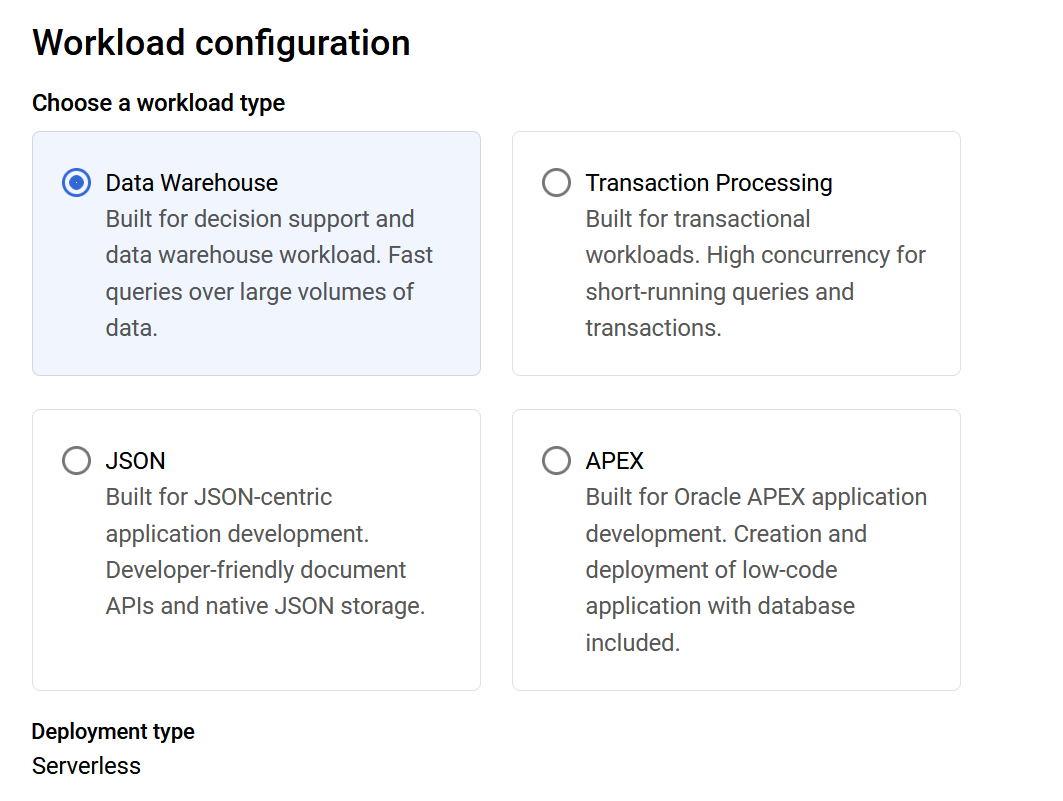Click the Workload configuration heading
This screenshot has height=801, width=1063.
[x=221, y=43]
